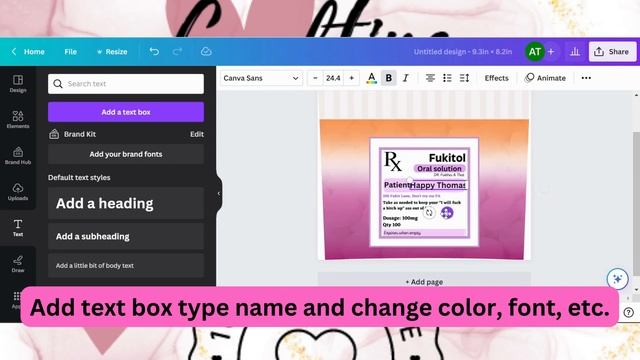The image size is (640, 360).
Task: Redo the last action
Action: click(177, 51)
